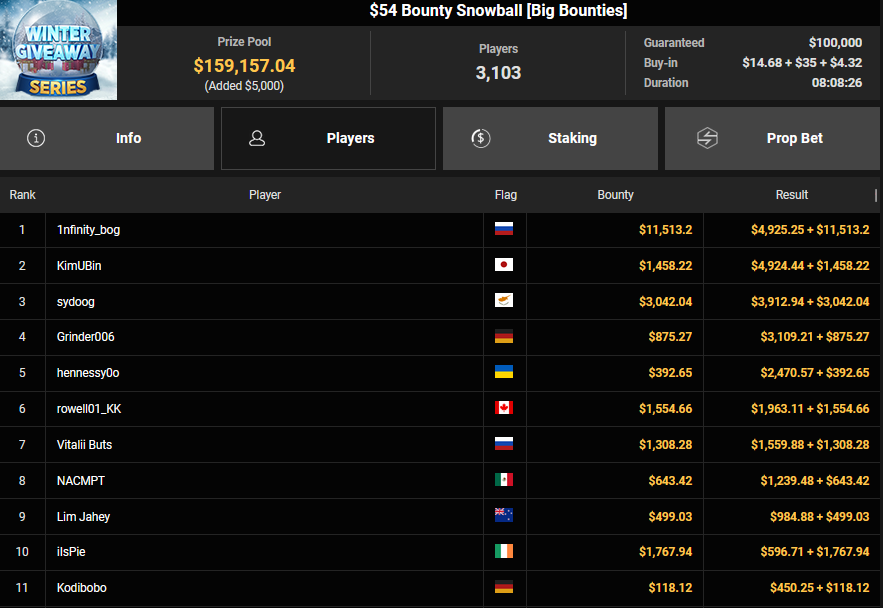The image size is (883, 608).
Task: Click the Mexican flag beside NACMPT
Action: 504,480
